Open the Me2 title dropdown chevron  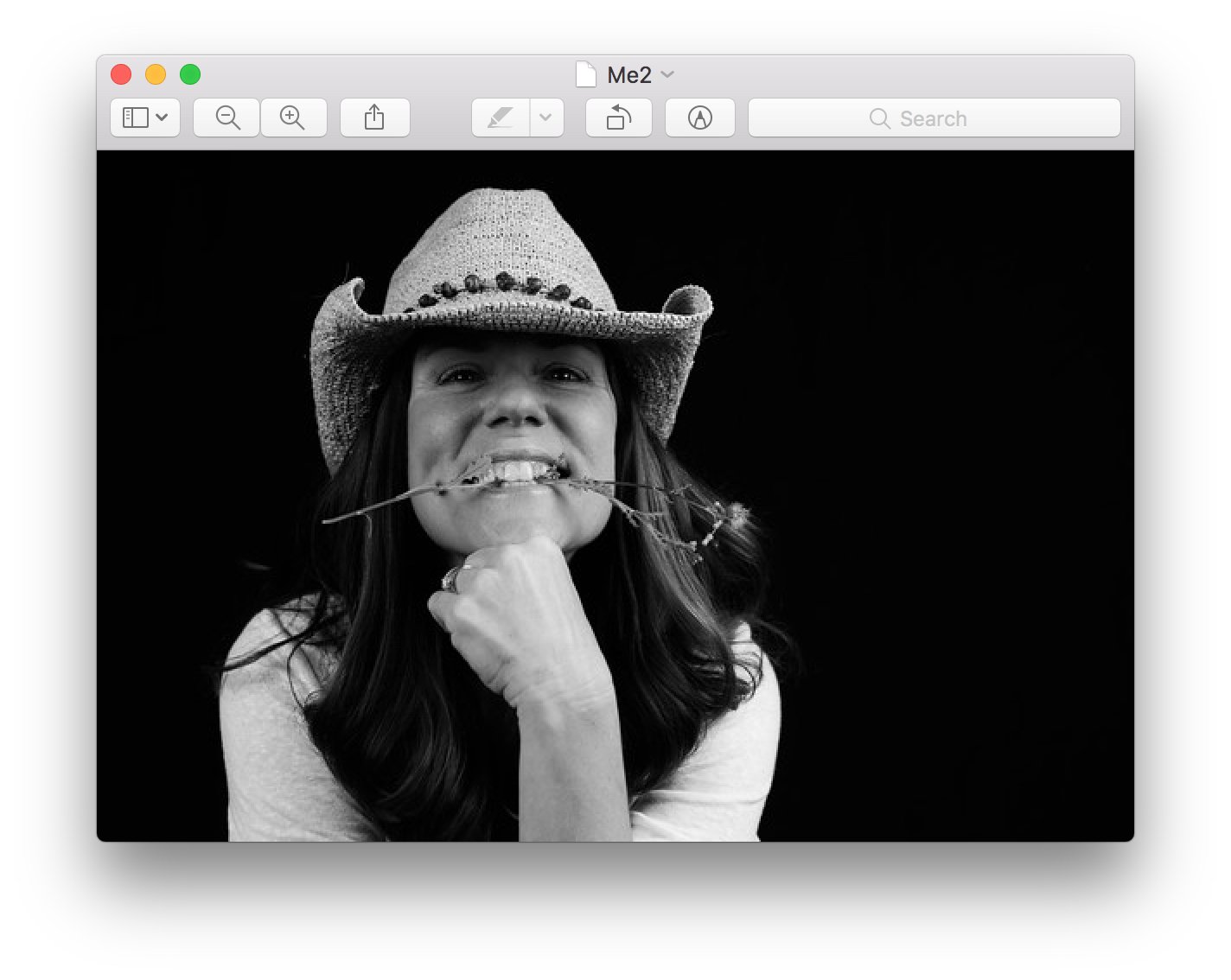pos(667,75)
